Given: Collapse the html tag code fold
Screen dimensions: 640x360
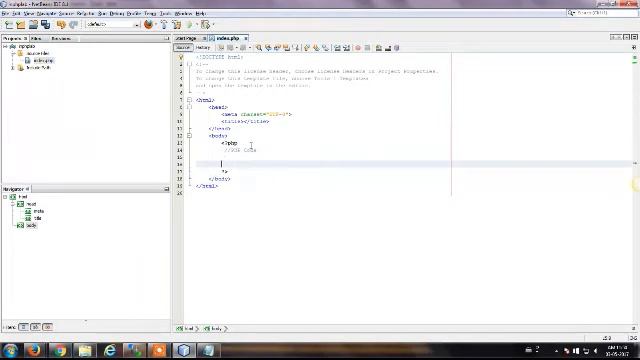Looking at the screenshot, I should (189, 100).
